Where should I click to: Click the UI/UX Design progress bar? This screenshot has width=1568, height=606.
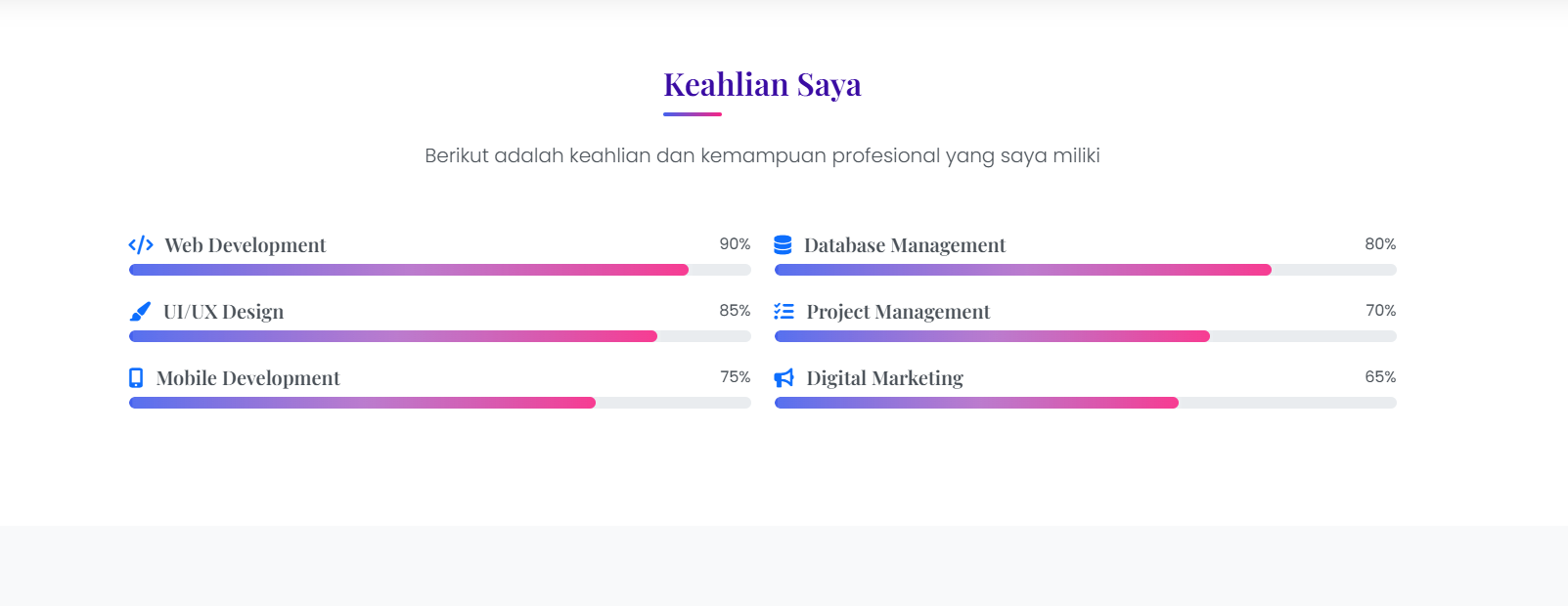pyautogui.click(x=439, y=336)
